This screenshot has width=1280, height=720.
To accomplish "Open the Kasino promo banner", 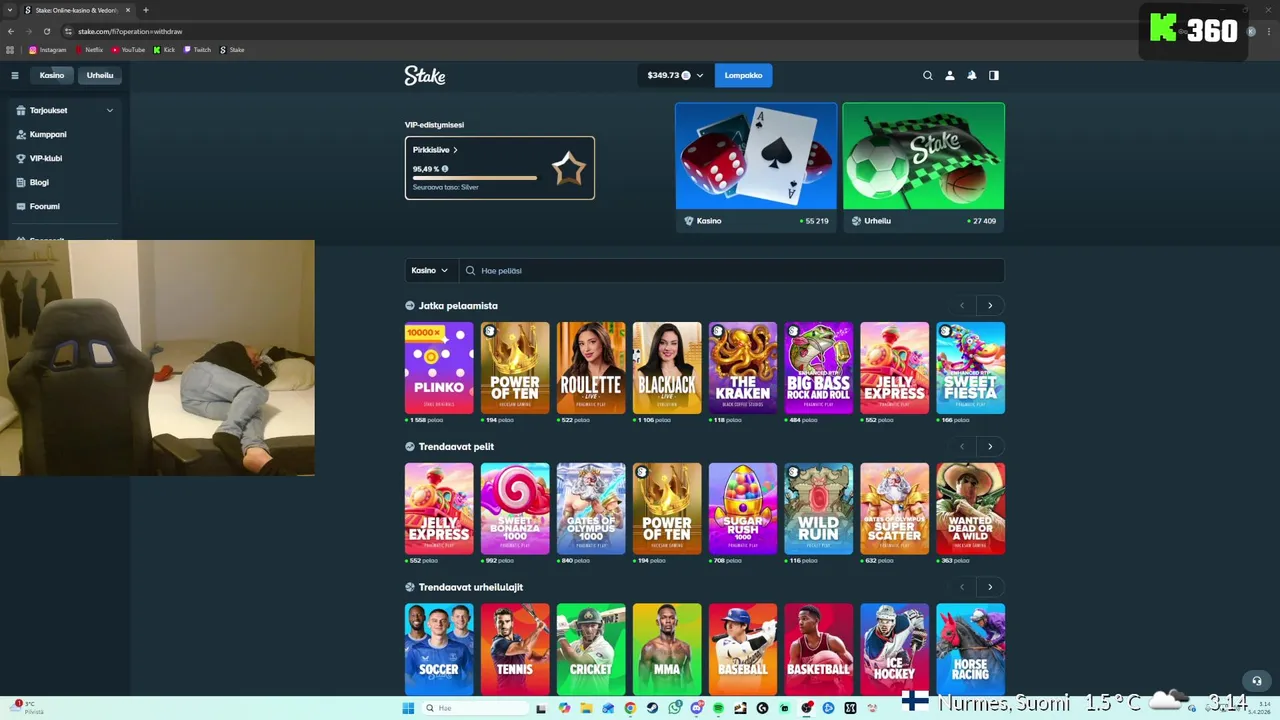I will point(756,167).
